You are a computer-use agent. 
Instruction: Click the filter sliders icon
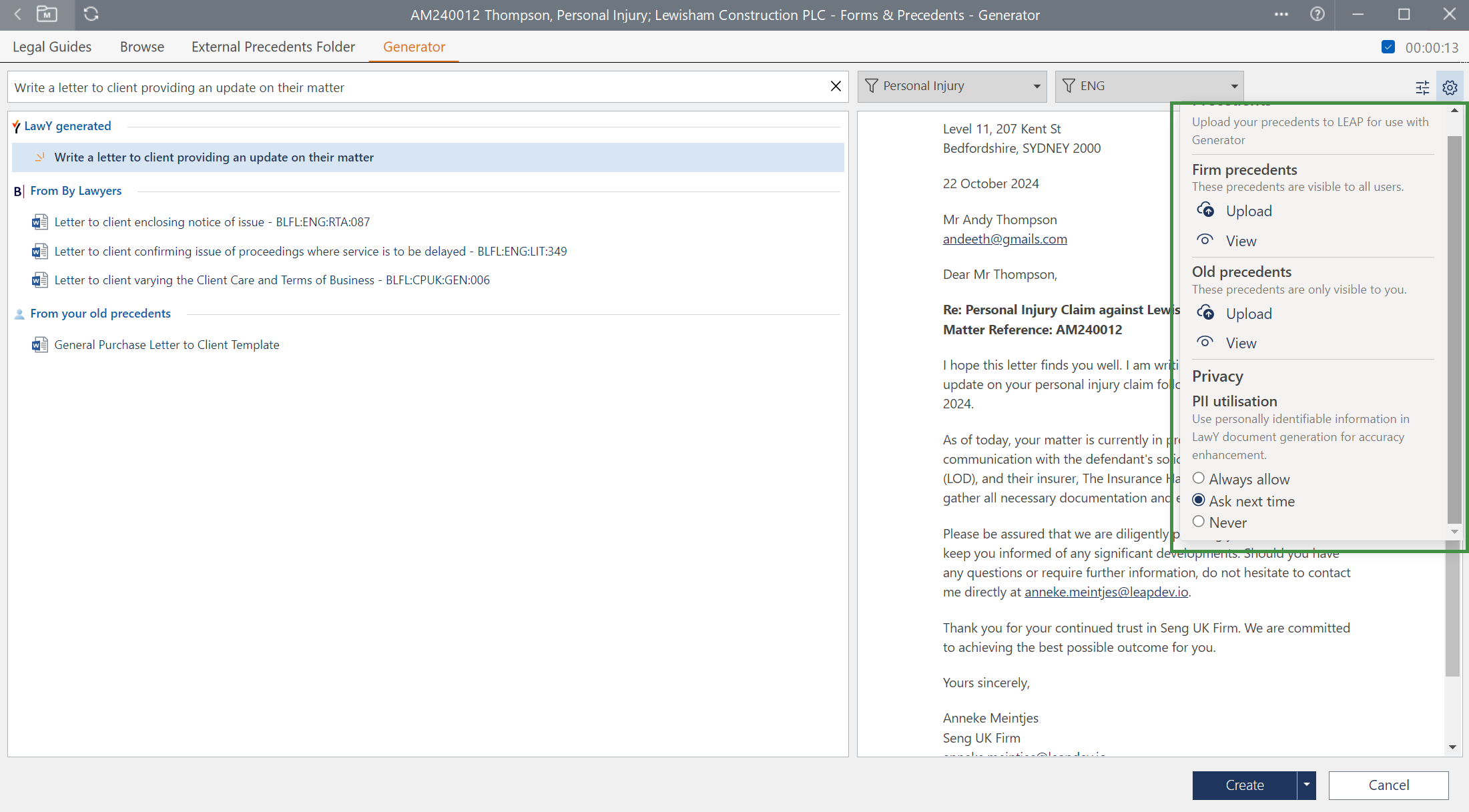(x=1422, y=87)
